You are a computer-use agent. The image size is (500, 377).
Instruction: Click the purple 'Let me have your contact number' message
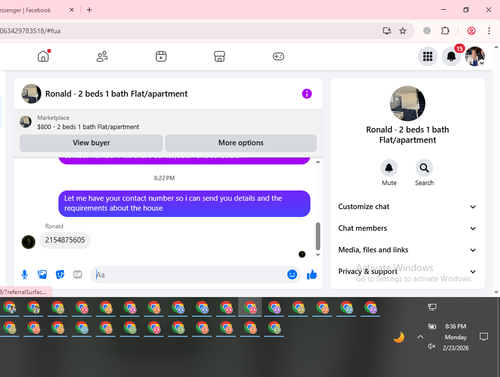click(x=184, y=203)
